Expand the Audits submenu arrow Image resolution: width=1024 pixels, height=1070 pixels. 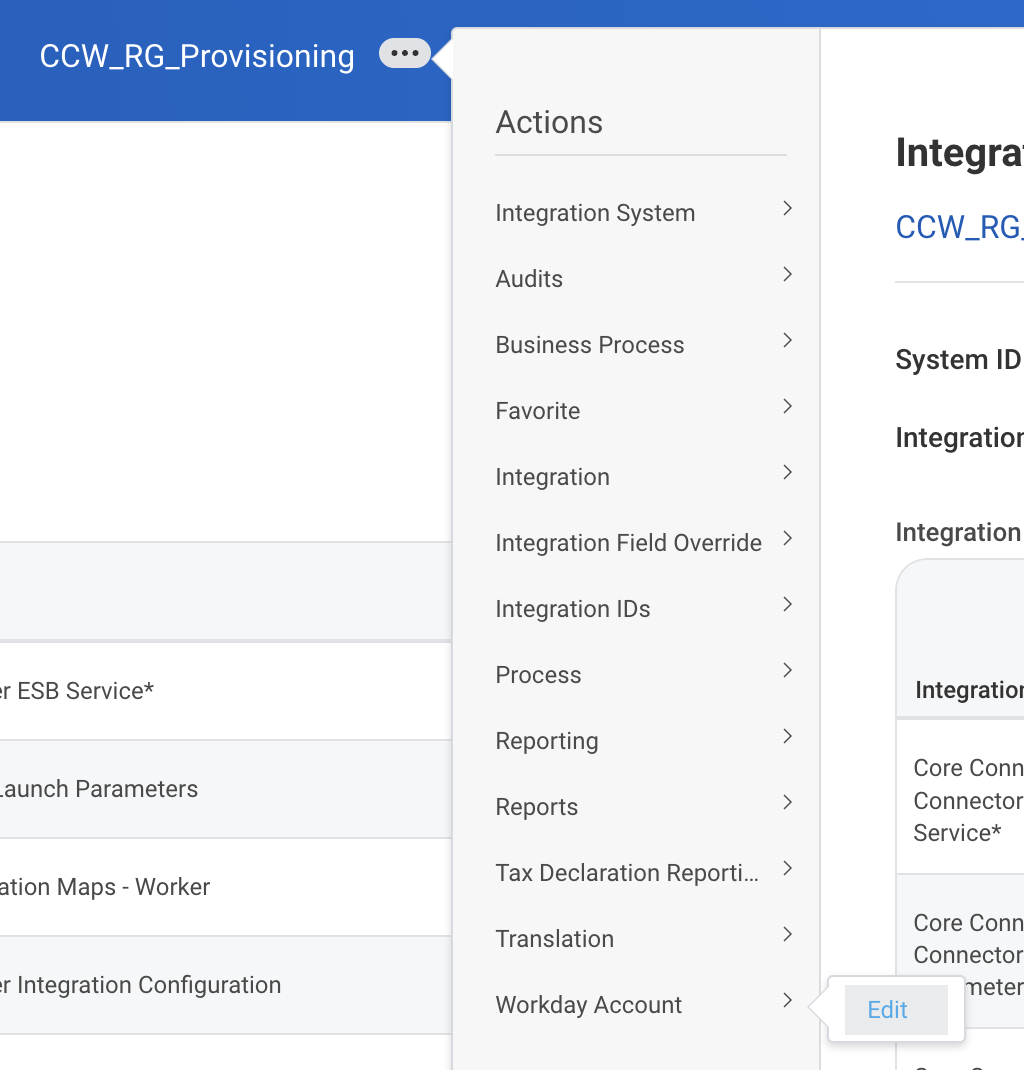(x=787, y=274)
